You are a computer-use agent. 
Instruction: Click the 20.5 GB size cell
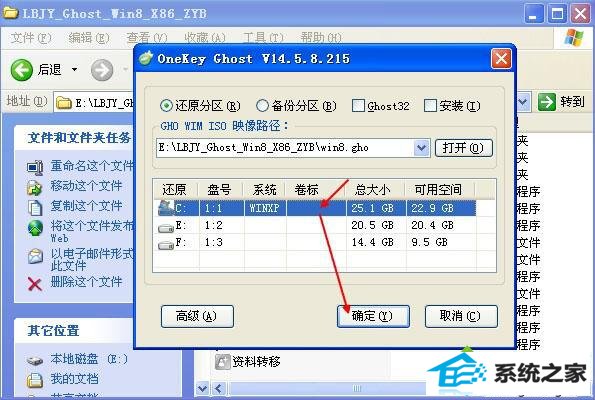[x=373, y=225]
